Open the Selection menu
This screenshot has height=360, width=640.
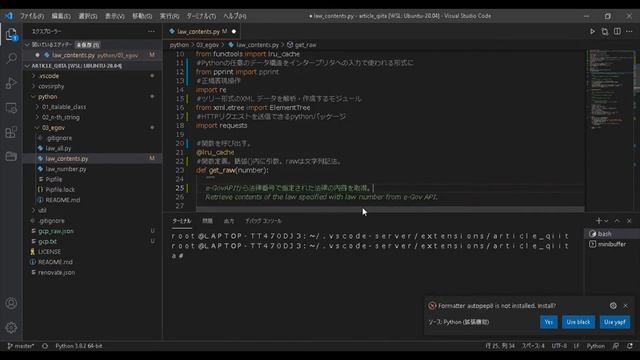(x=88, y=16)
